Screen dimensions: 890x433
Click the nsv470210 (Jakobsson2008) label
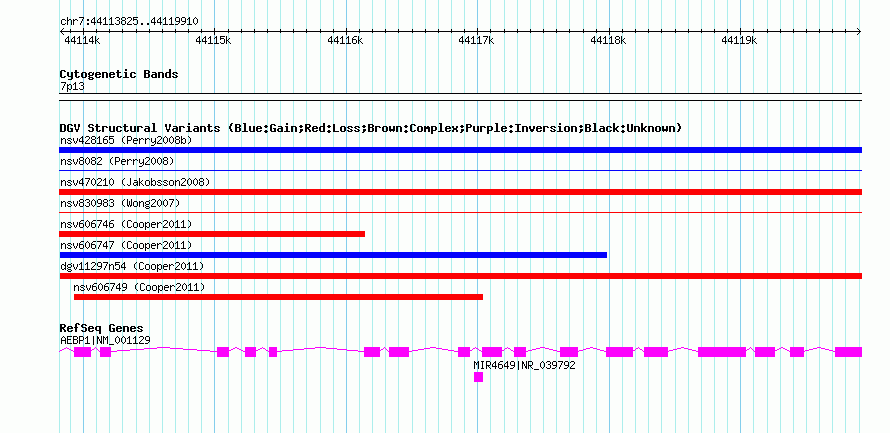pyautogui.click(x=135, y=182)
